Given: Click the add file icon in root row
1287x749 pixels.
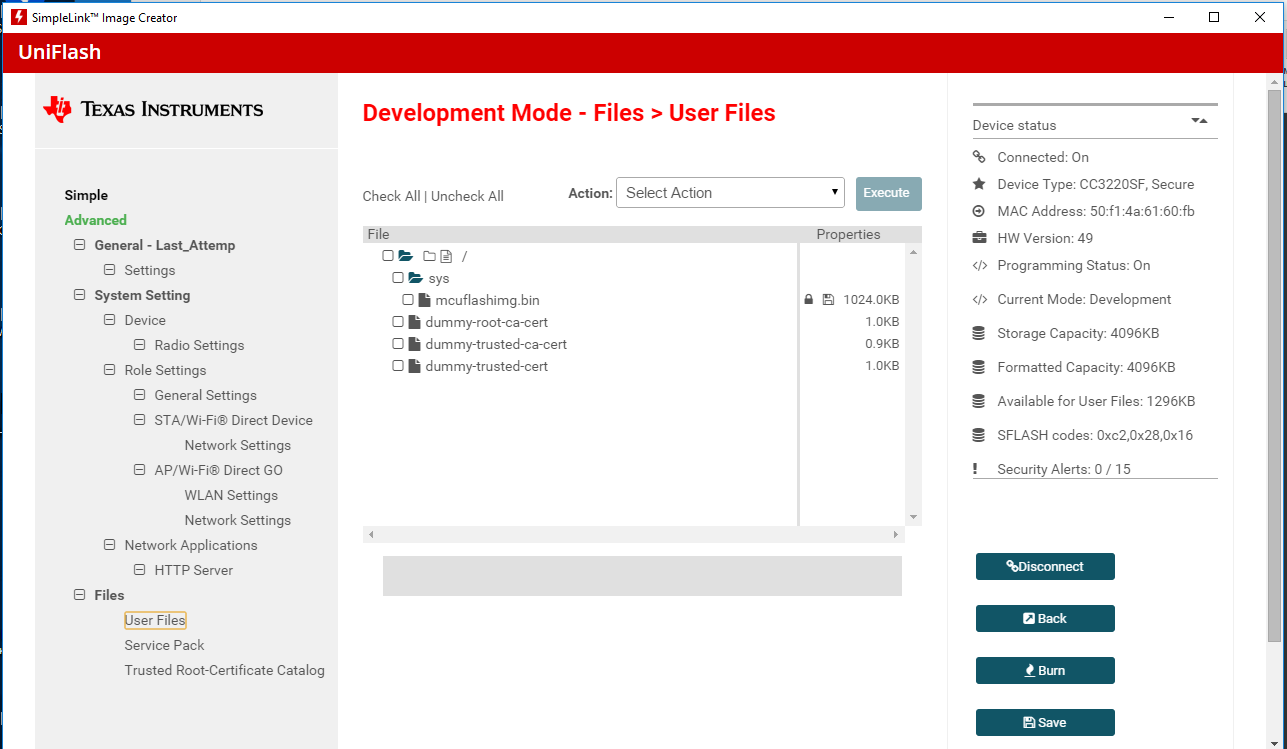Looking at the screenshot, I should pos(446,256).
